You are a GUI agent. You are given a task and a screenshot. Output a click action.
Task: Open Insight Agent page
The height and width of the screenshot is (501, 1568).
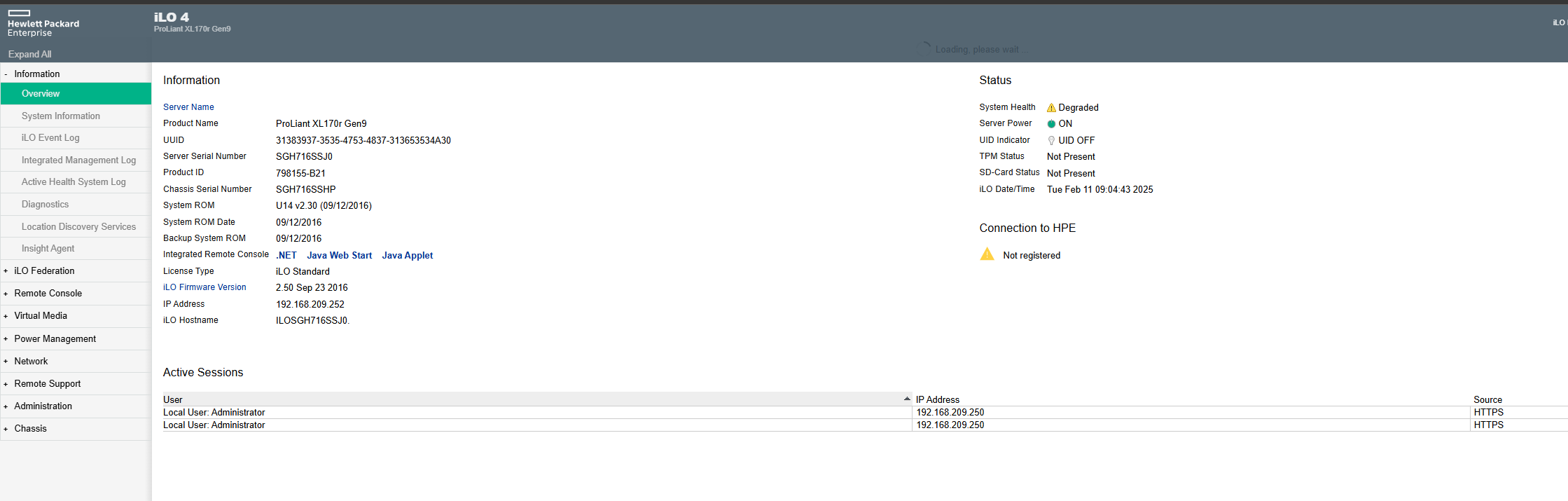(x=76, y=248)
